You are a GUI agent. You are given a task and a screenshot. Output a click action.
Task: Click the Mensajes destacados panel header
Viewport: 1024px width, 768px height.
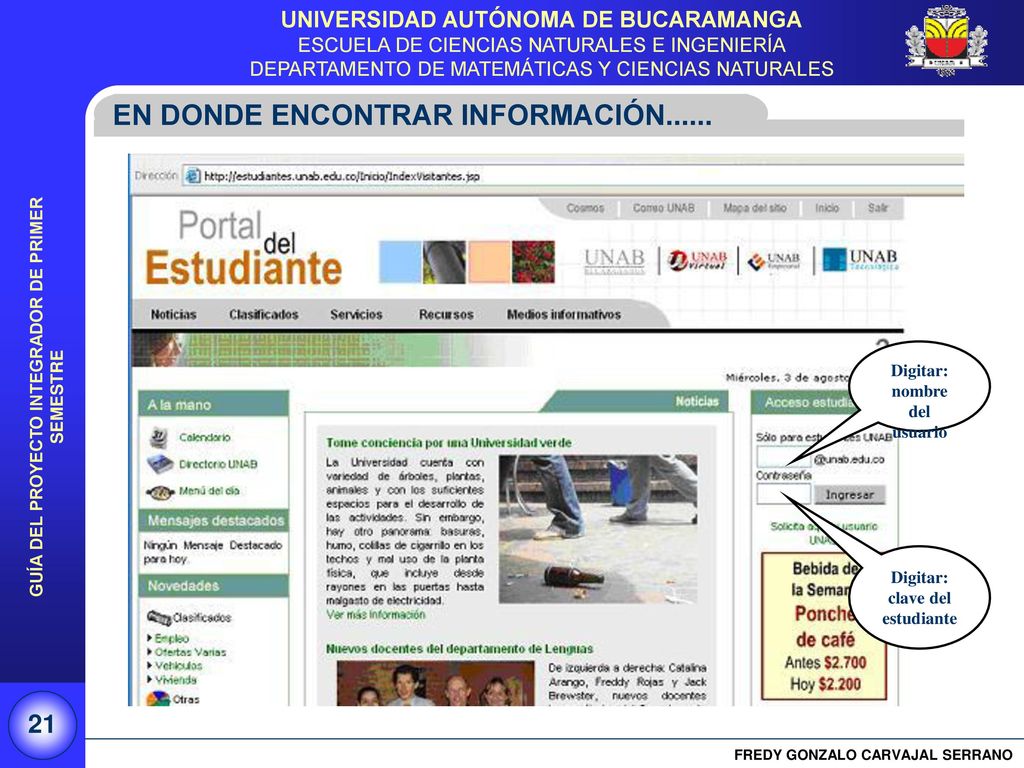pos(214,520)
